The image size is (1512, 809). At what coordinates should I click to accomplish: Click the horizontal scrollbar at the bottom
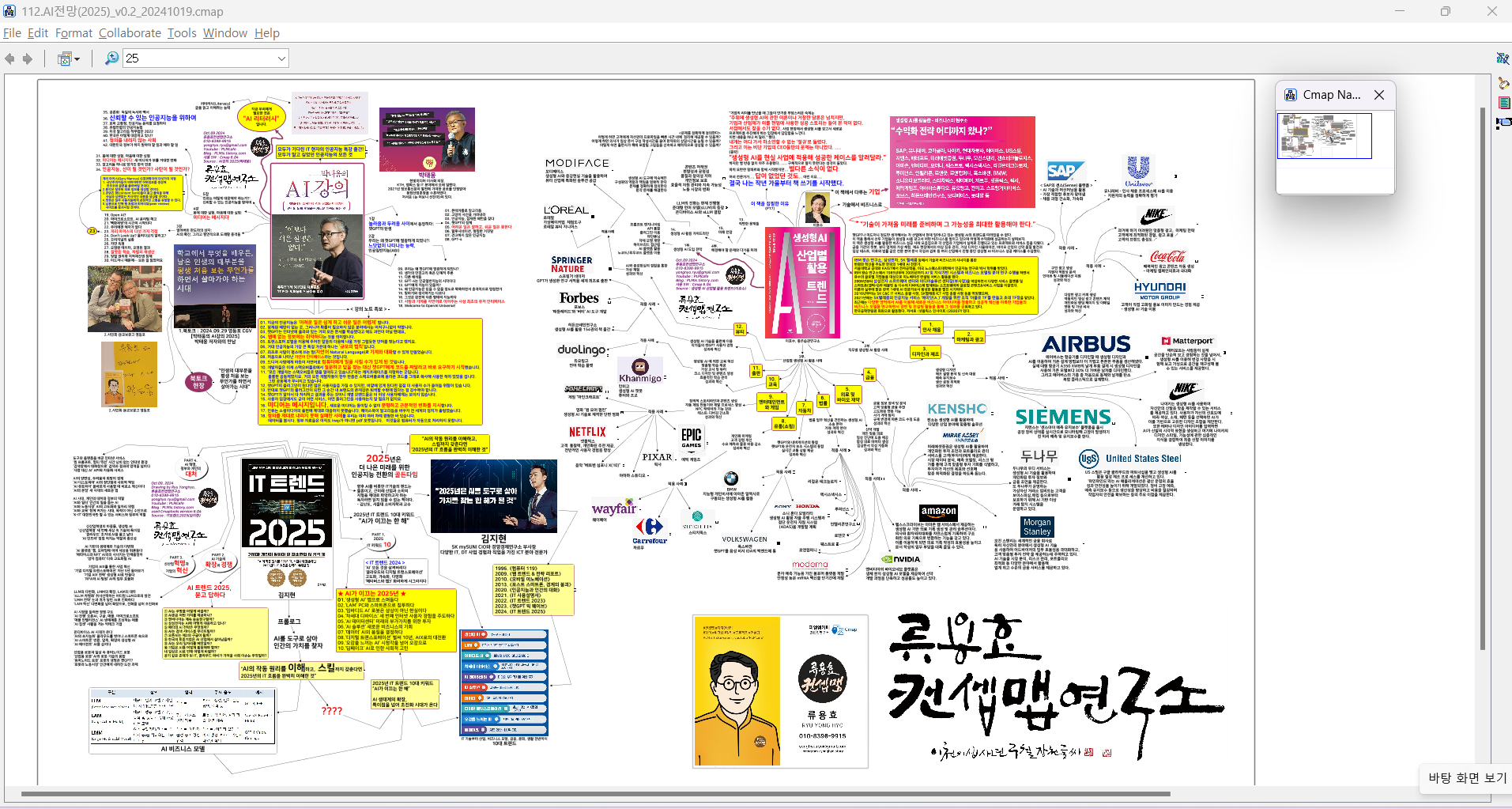(x=596, y=794)
